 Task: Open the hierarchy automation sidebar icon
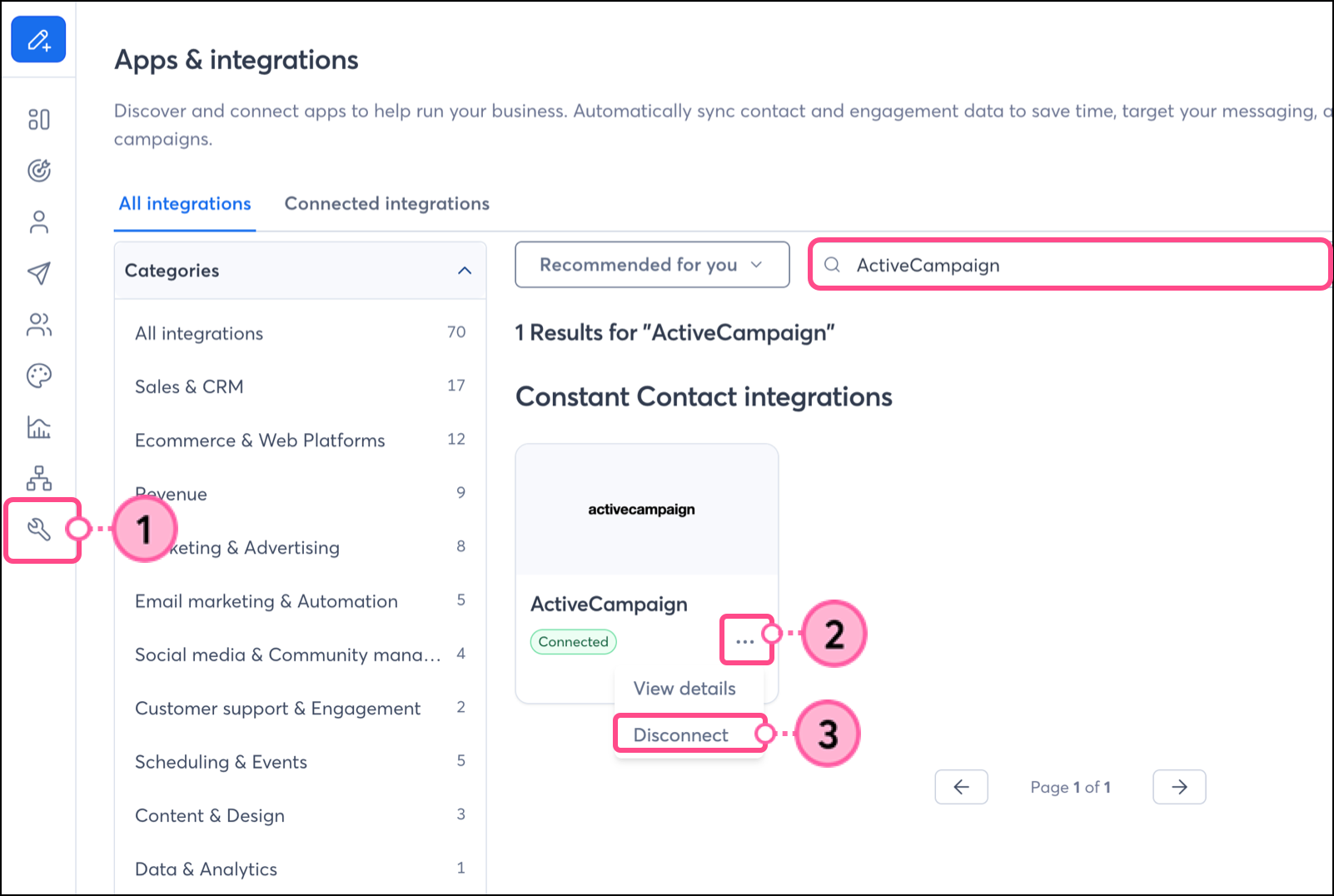(x=38, y=478)
